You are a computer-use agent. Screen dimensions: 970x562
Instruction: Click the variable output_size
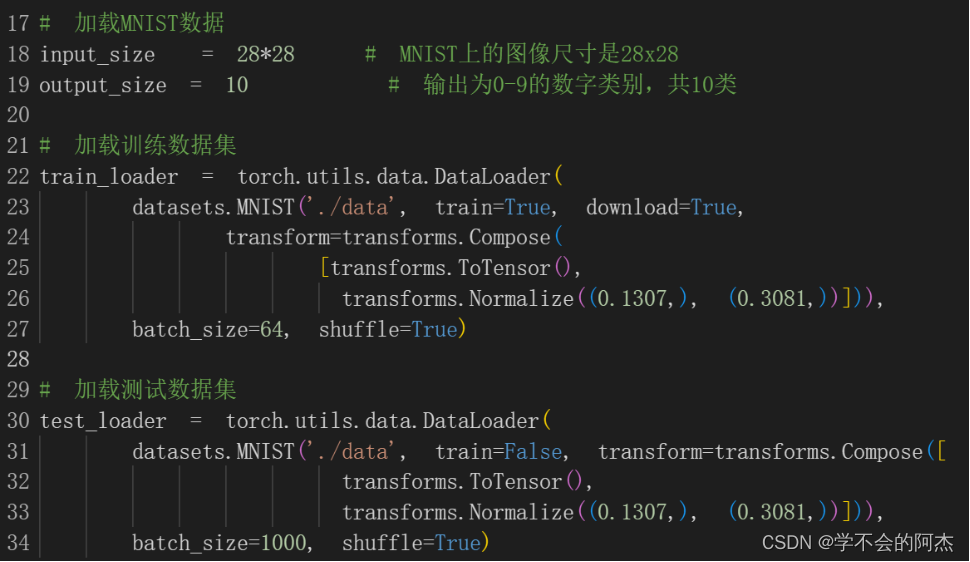[103, 85]
